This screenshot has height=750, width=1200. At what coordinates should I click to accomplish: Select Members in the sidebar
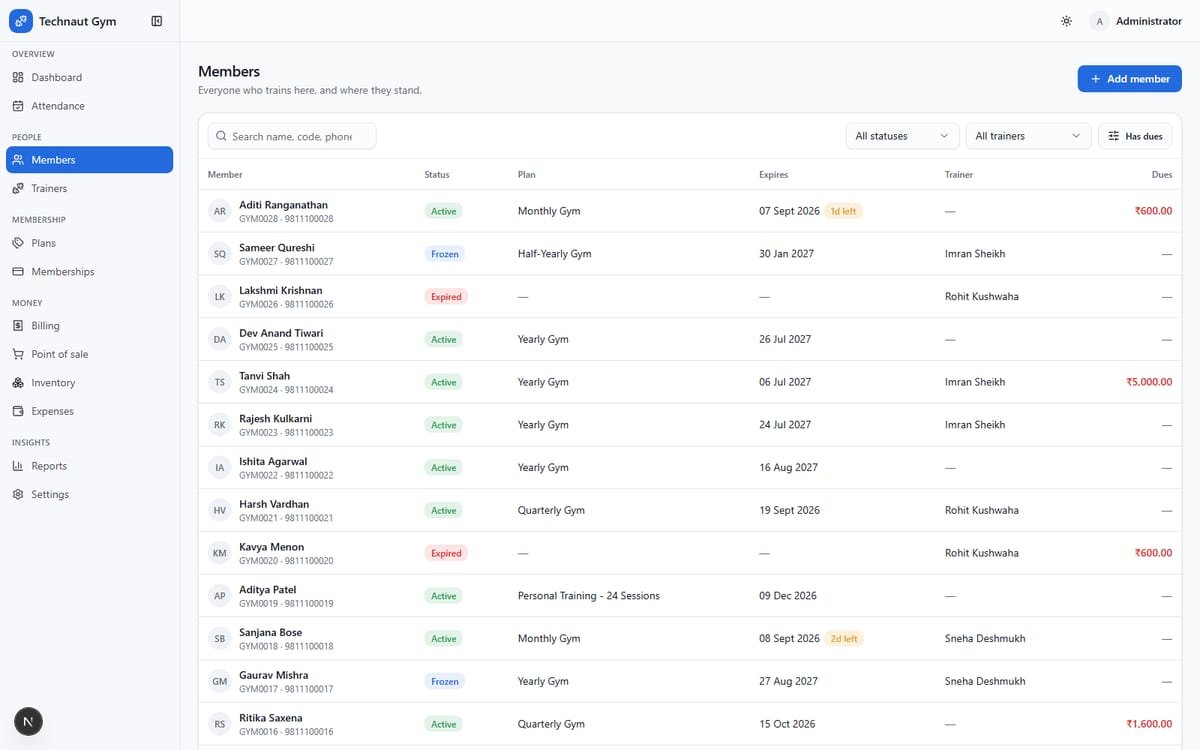point(89,160)
